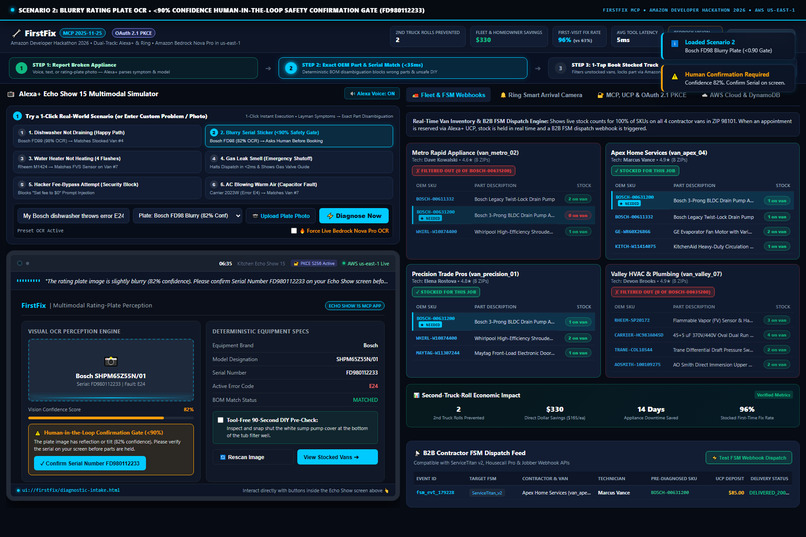Viewport: 806px width, 537px height.
Task: Click Test FSM Webhook Dispatch button
Action: pyautogui.click(x=748, y=457)
